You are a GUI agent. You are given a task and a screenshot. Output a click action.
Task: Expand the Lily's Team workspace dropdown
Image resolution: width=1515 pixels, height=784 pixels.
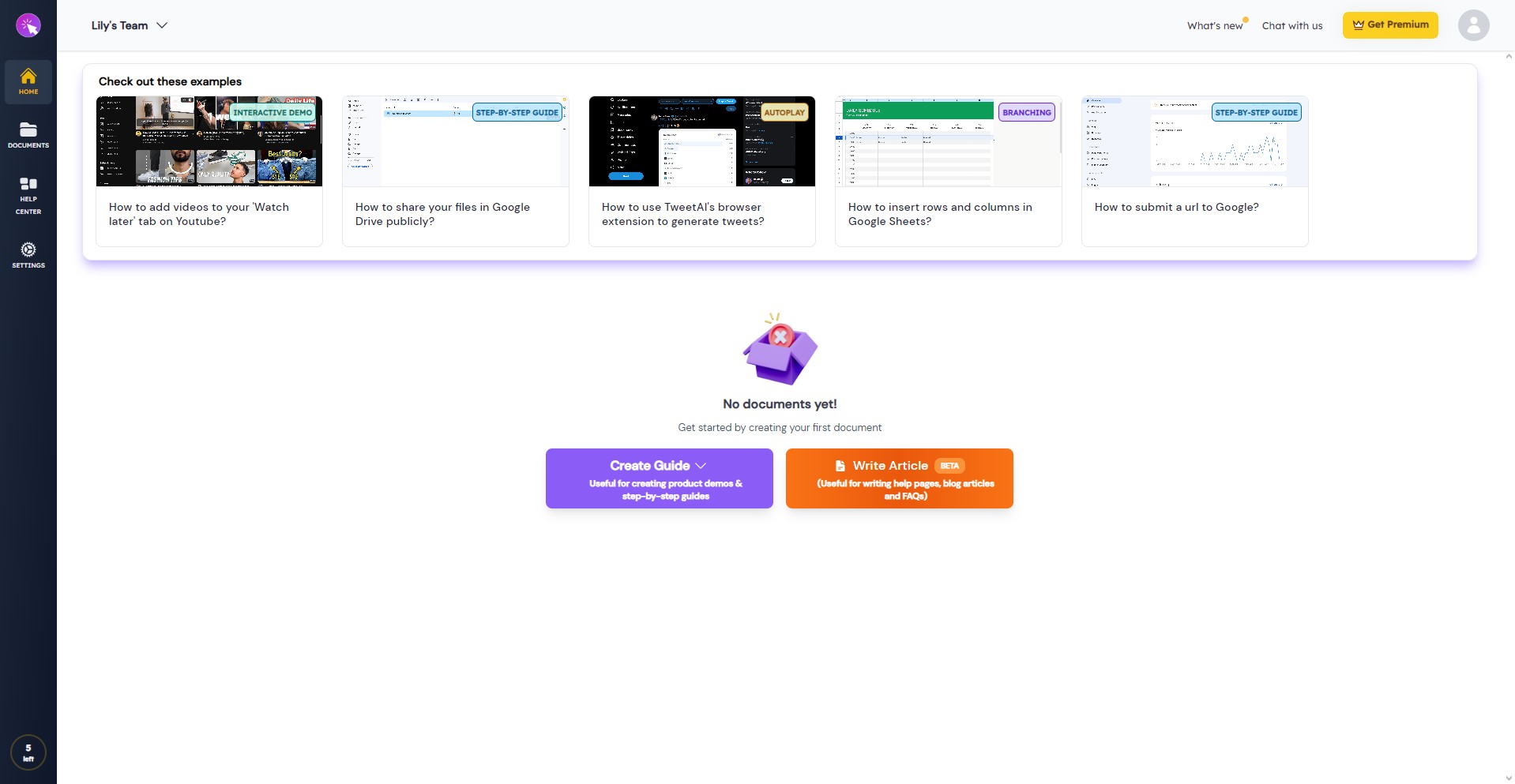pos(130,25)
